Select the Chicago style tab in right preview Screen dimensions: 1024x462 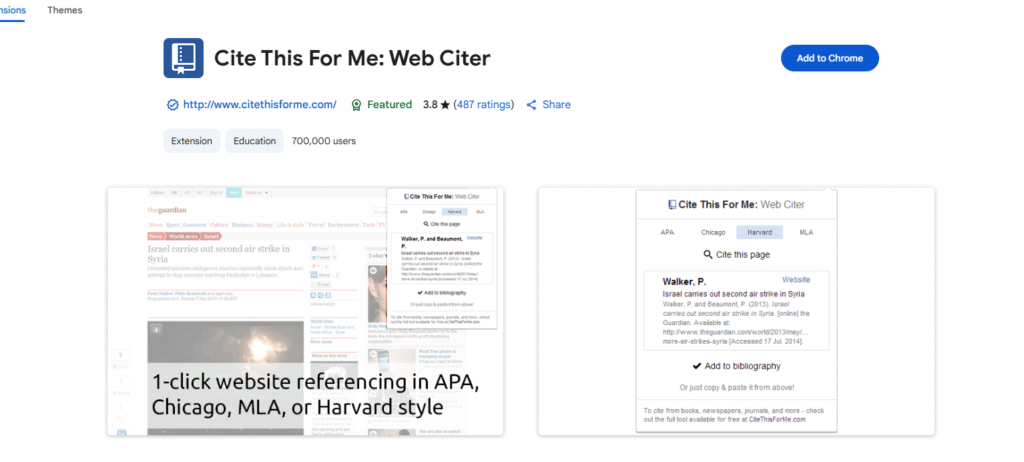(x=713, y=232)
